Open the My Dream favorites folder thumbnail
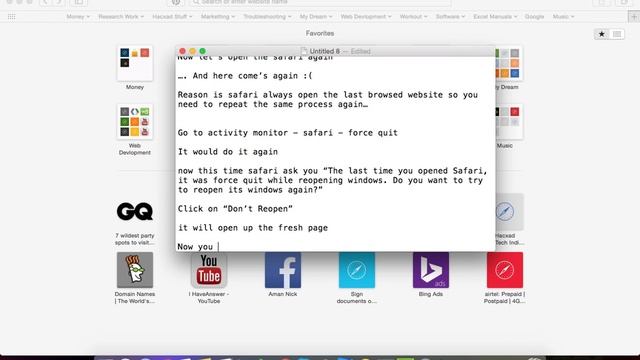Screen dimensions: 640x360 point(509,64)
